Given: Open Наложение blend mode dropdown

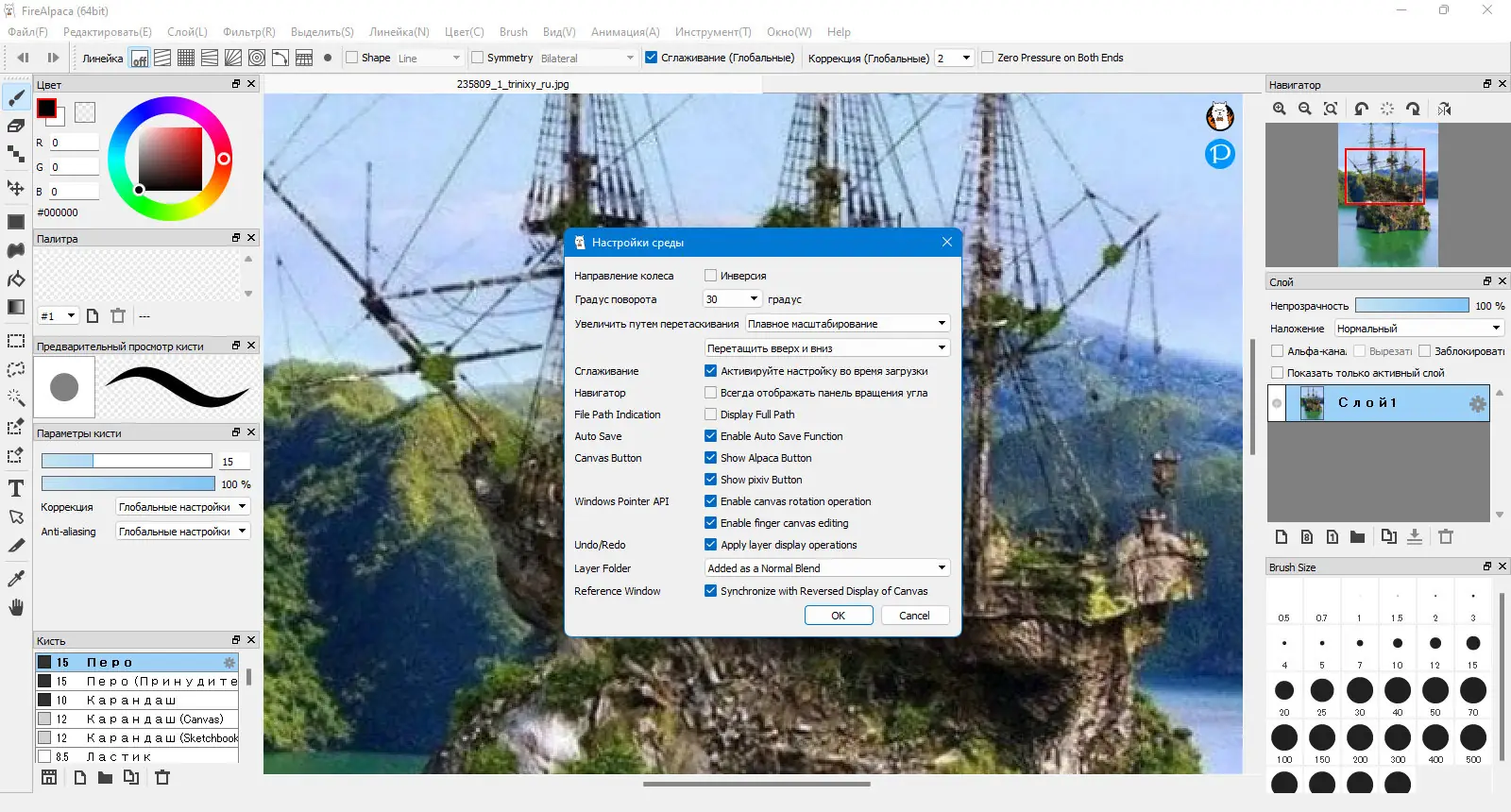Looking at the screenshot, I should click(1419, 329).
